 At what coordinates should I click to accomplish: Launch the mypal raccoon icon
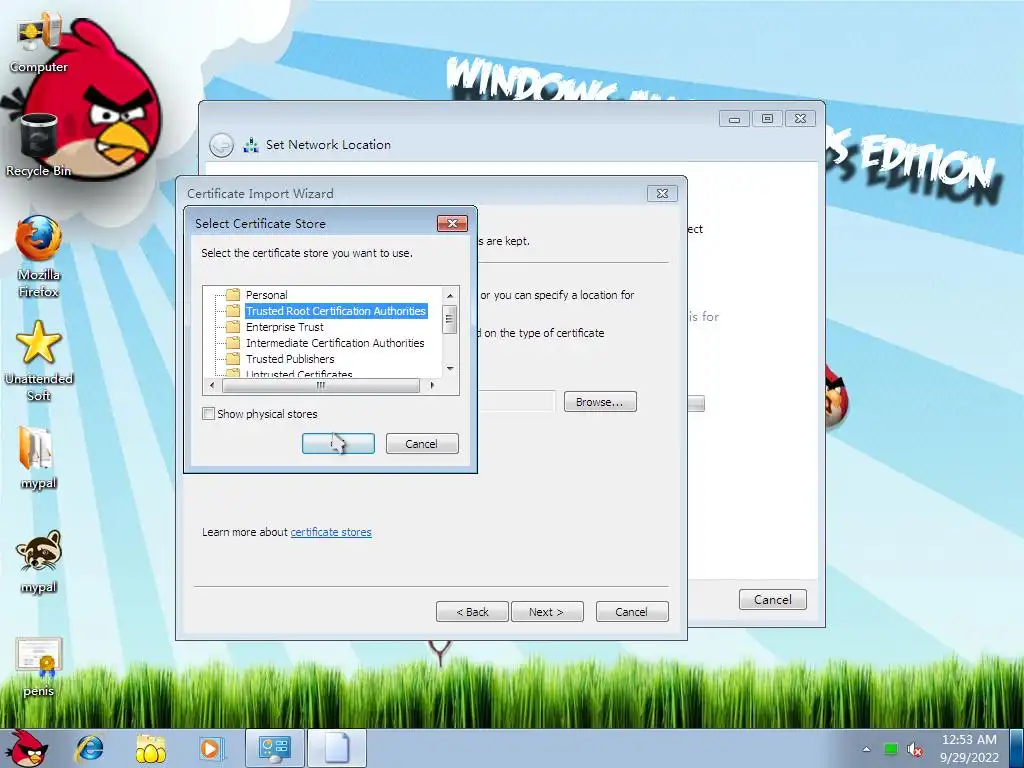click(39, 562)
